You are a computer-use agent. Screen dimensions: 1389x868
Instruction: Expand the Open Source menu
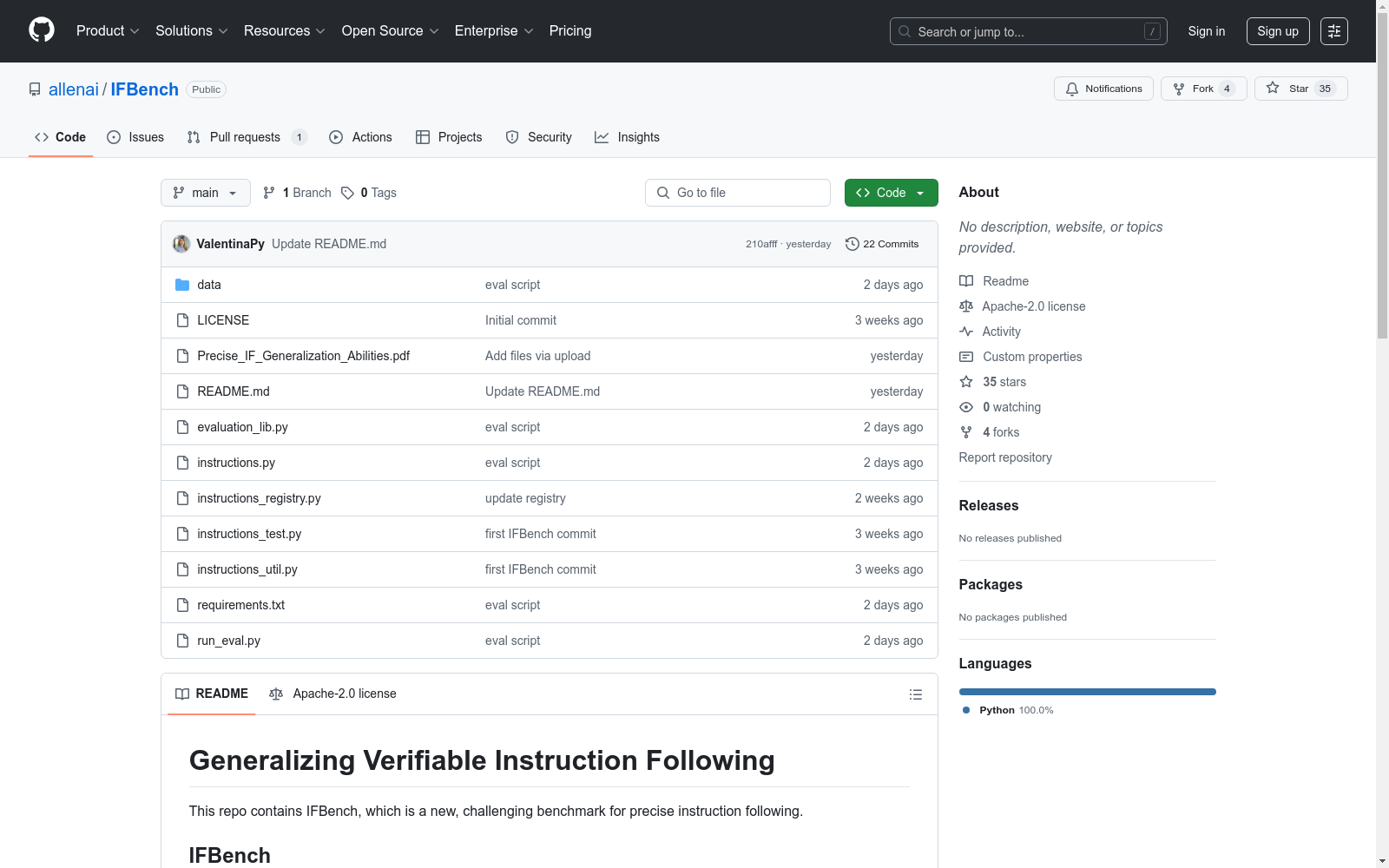coord(391,31)
